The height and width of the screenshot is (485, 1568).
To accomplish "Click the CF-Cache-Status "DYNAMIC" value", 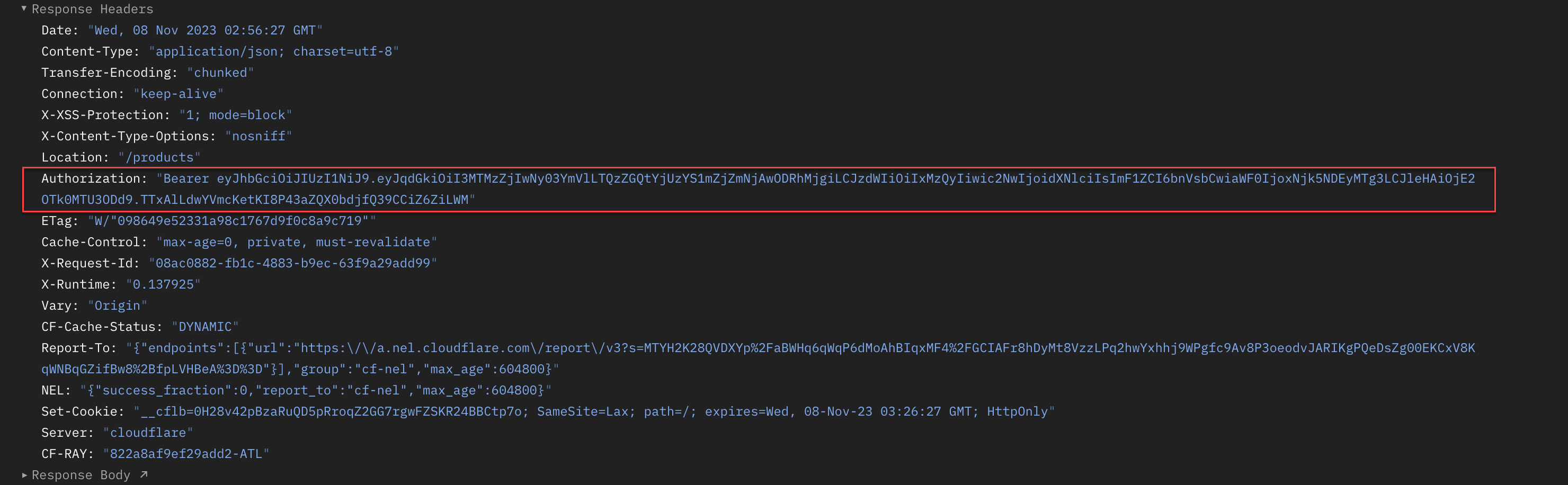I will 205,327.
